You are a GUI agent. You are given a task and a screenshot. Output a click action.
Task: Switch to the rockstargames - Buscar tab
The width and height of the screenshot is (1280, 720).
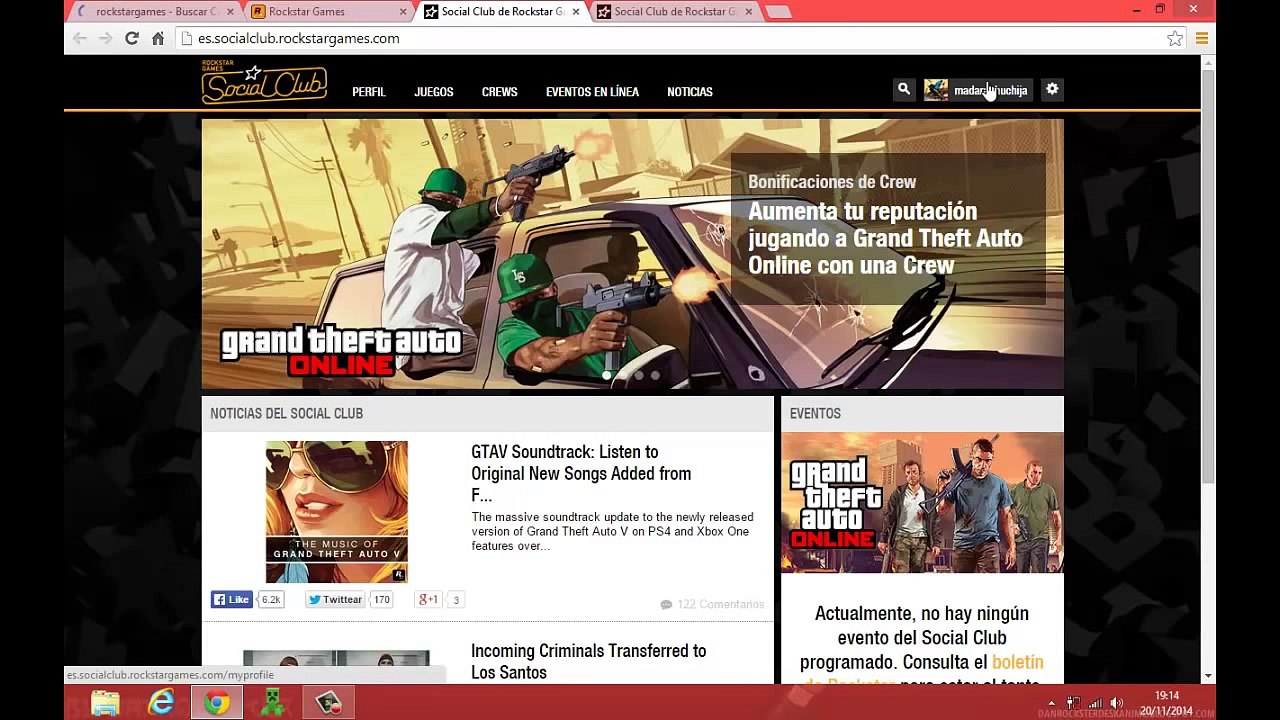pos(155,12)
